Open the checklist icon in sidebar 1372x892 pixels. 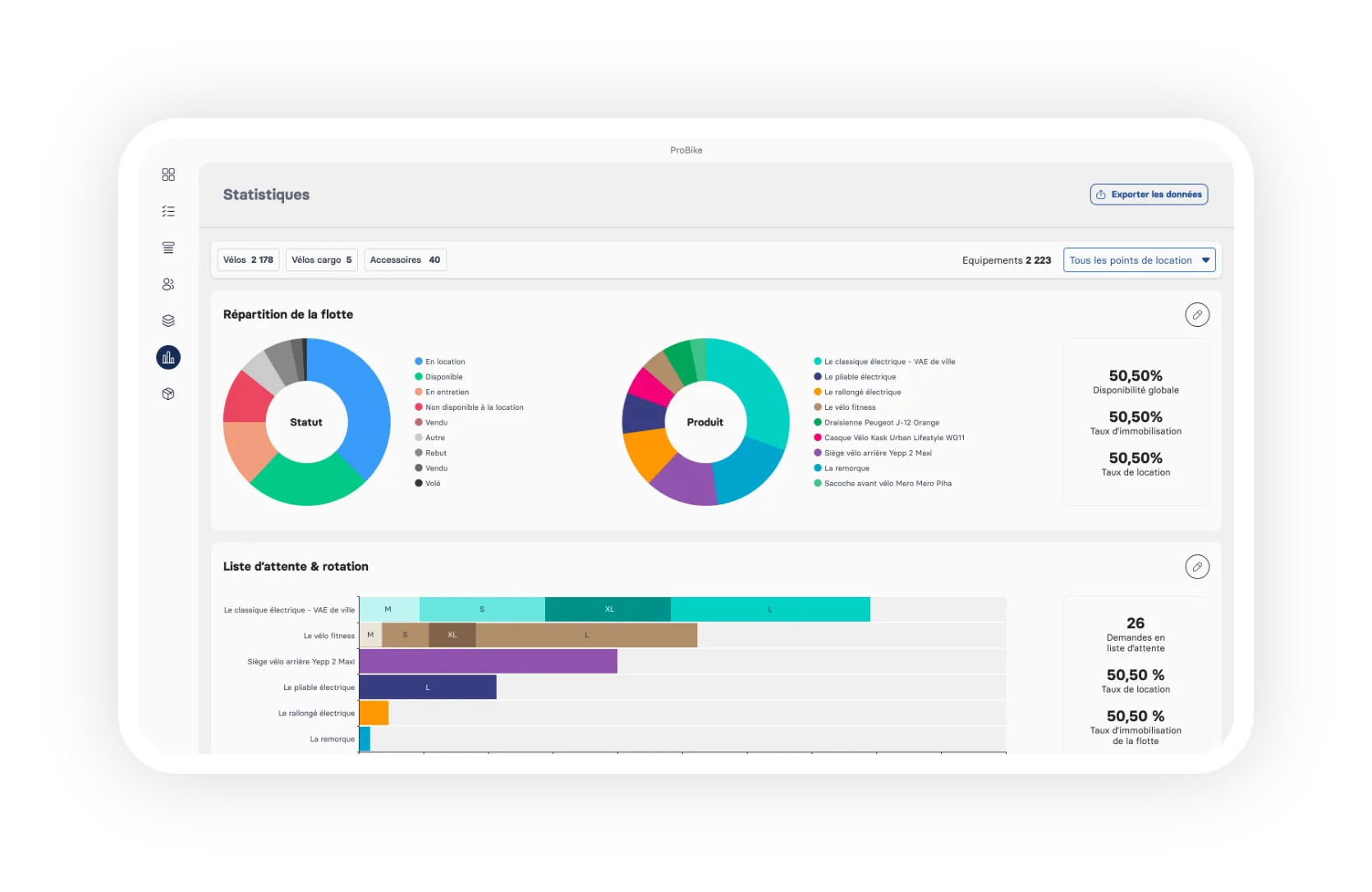[x=168, y=211]
